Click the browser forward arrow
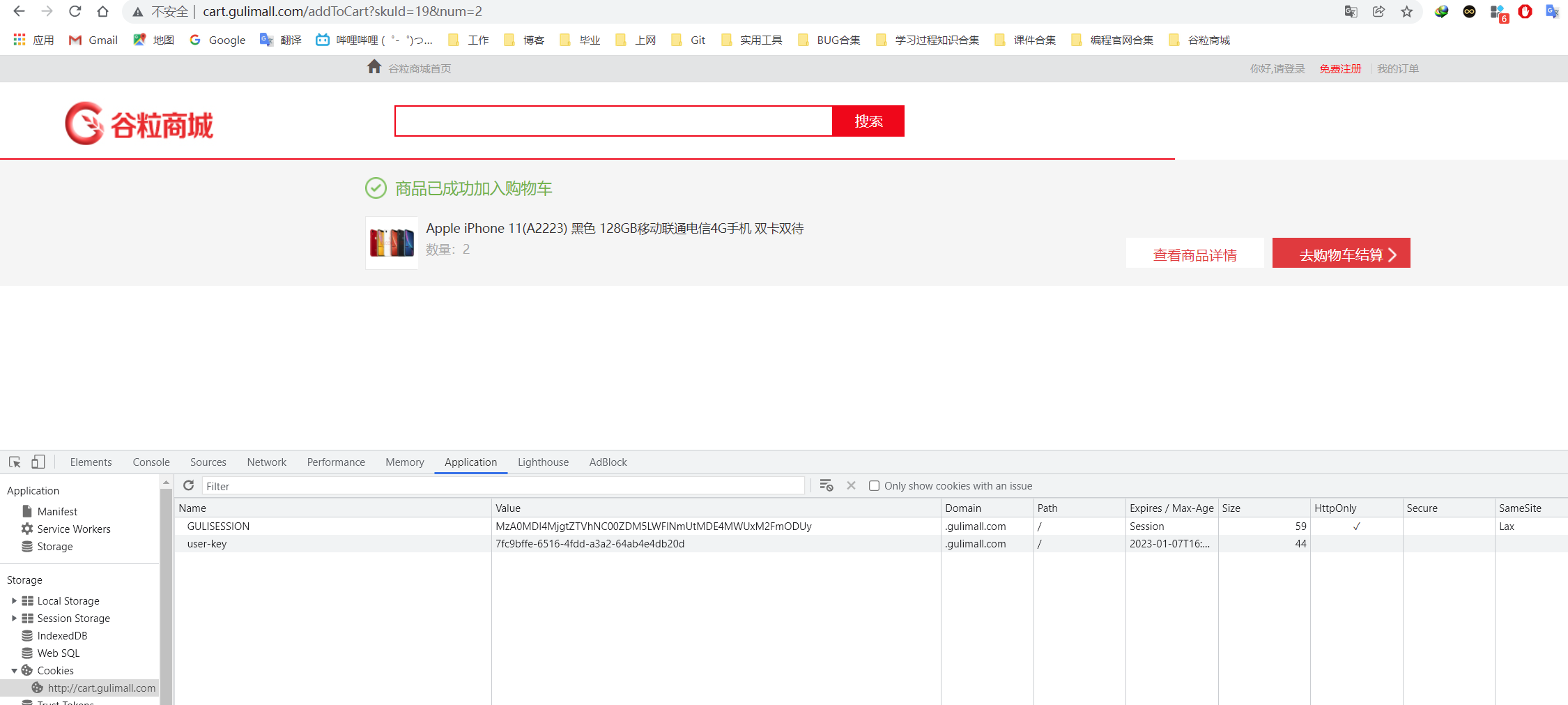Image resolution: width=1568 pixels, height=705 pixels. click(x=47, y=11)
